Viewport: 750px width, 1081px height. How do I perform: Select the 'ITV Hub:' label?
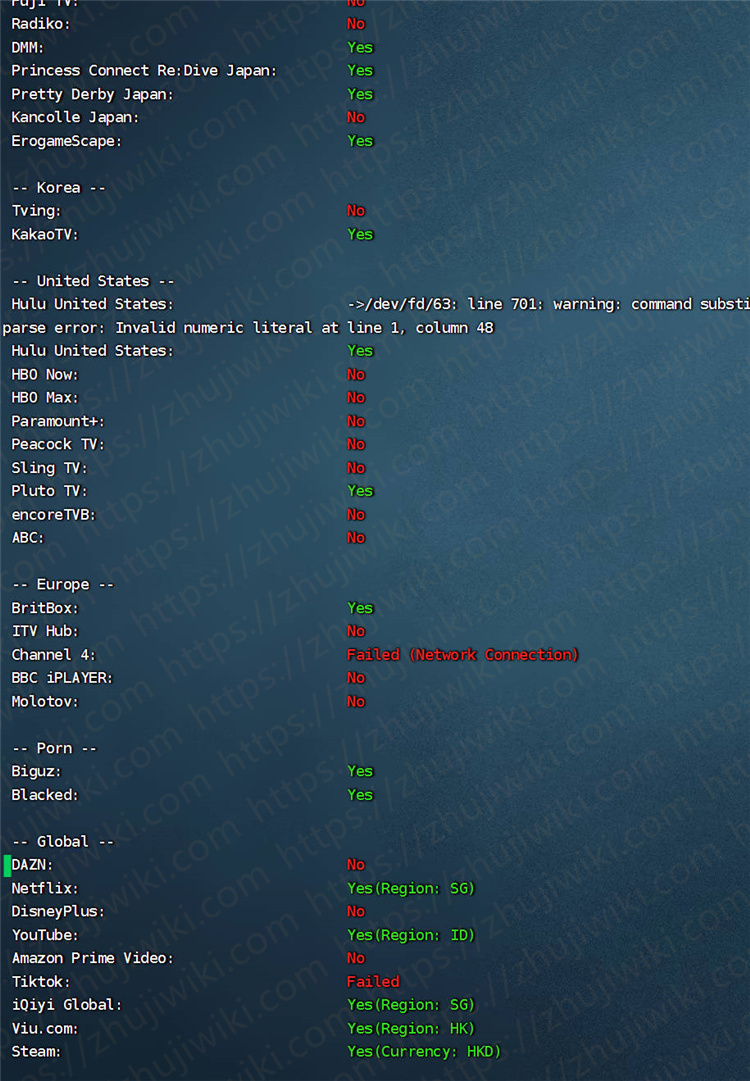click(45, 632)
